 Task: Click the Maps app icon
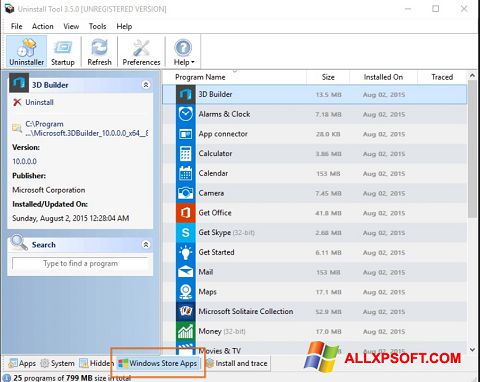(x=185, y=292)
